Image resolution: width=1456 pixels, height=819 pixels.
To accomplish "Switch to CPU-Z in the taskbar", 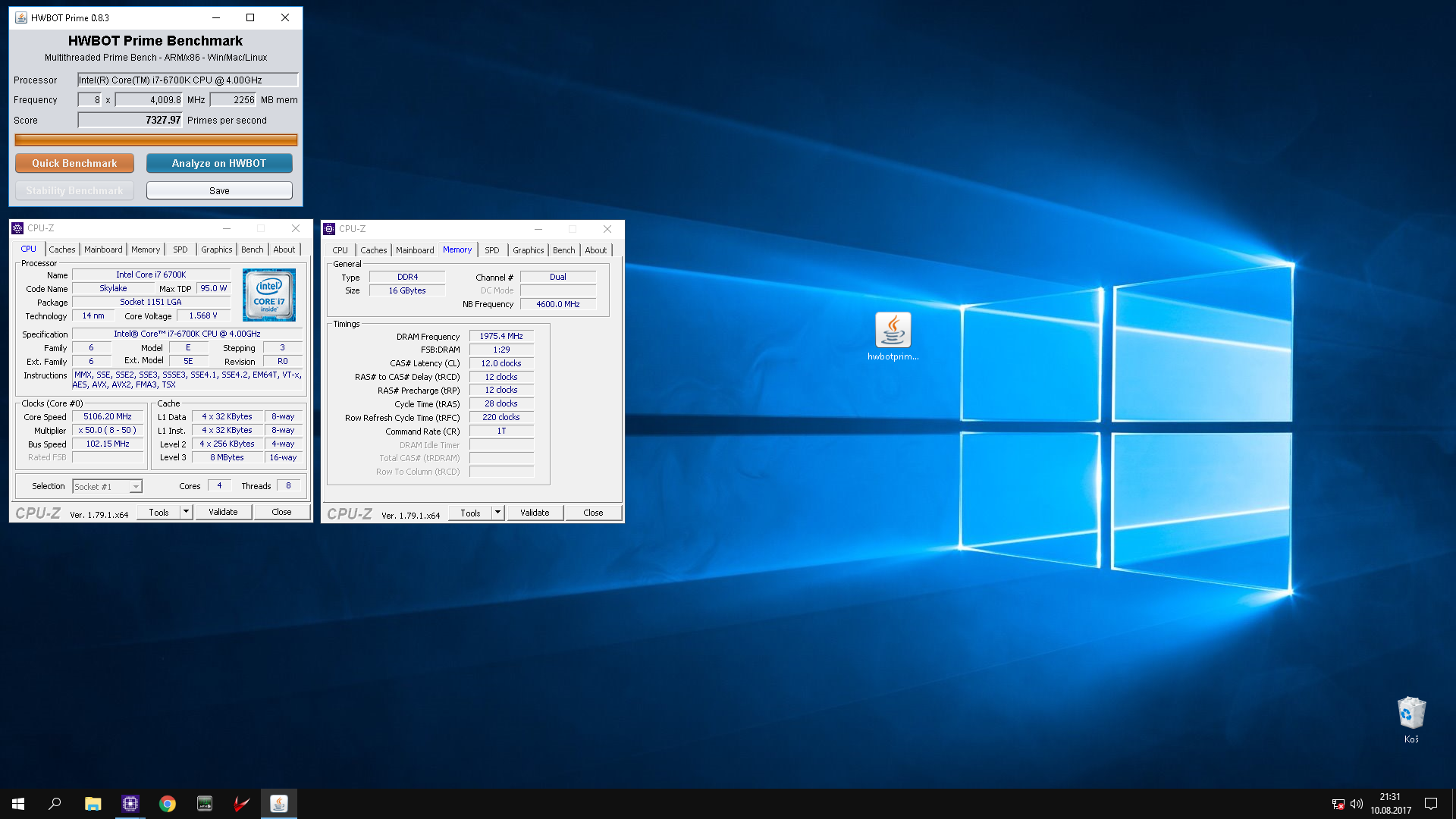I will [x=130, y=804].
